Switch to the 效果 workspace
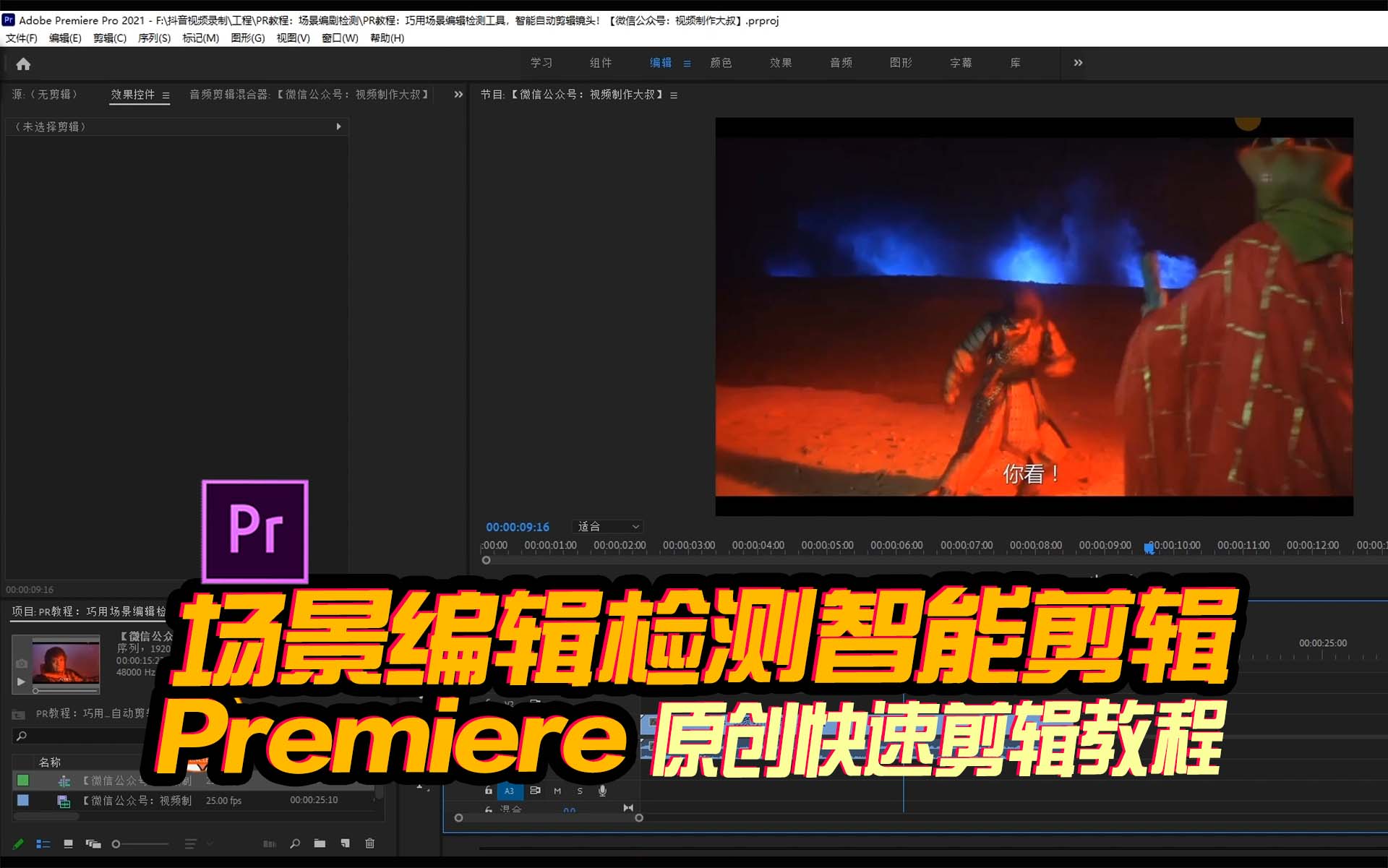Image resolution: width=1388 pixels, height=868 pixels. click(781, 63)
